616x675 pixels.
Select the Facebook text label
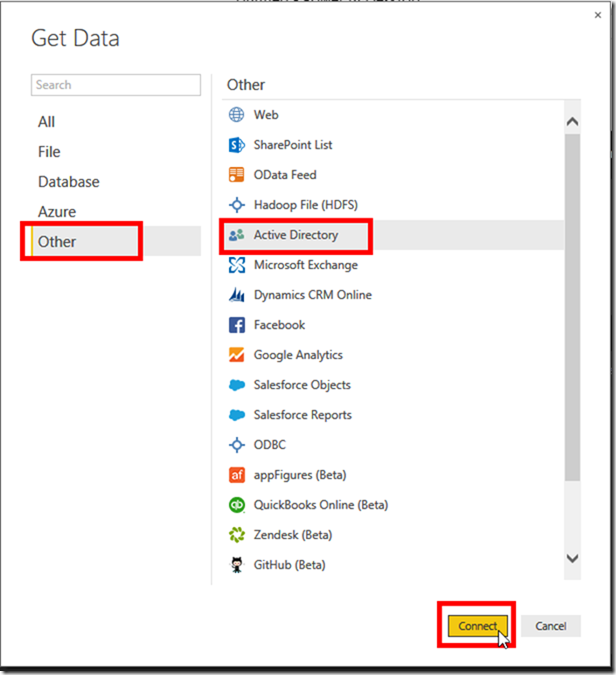pos(279,325)
